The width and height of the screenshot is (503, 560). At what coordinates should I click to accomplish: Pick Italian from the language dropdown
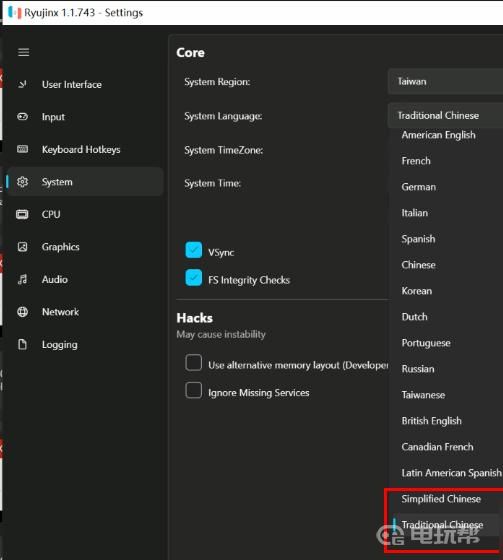coord(414,213)
